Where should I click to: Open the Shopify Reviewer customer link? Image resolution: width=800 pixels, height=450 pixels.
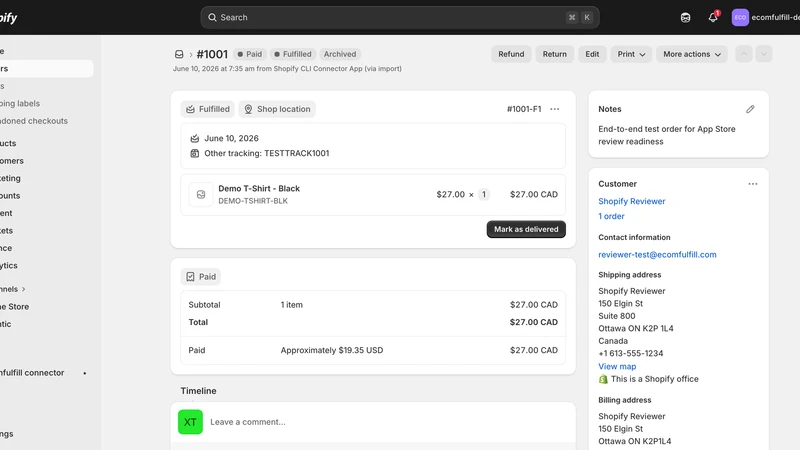tap(632, 201)
